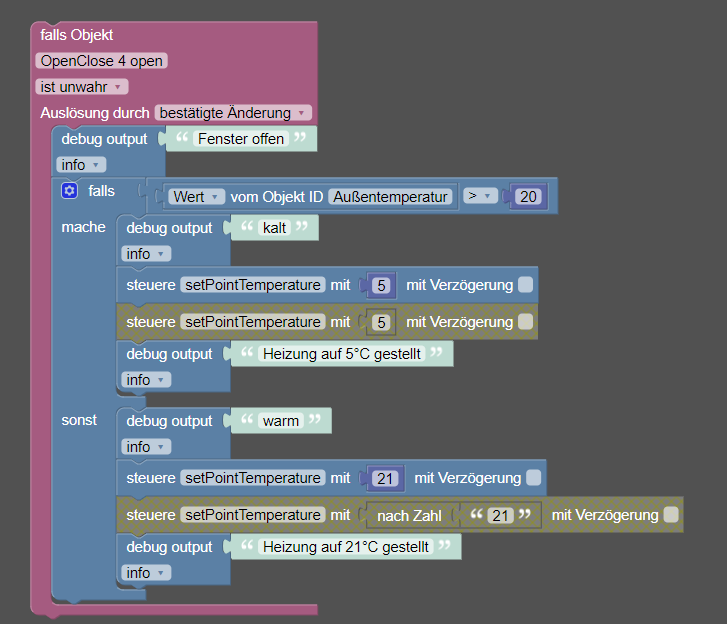Open info dropdown under 'kalt' debug output
727x624 pixels.
click(x=146, y=254)
